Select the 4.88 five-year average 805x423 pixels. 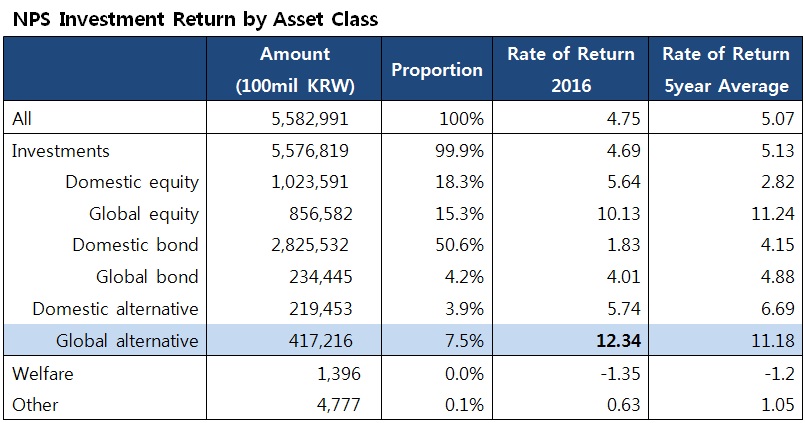[777, 277]
